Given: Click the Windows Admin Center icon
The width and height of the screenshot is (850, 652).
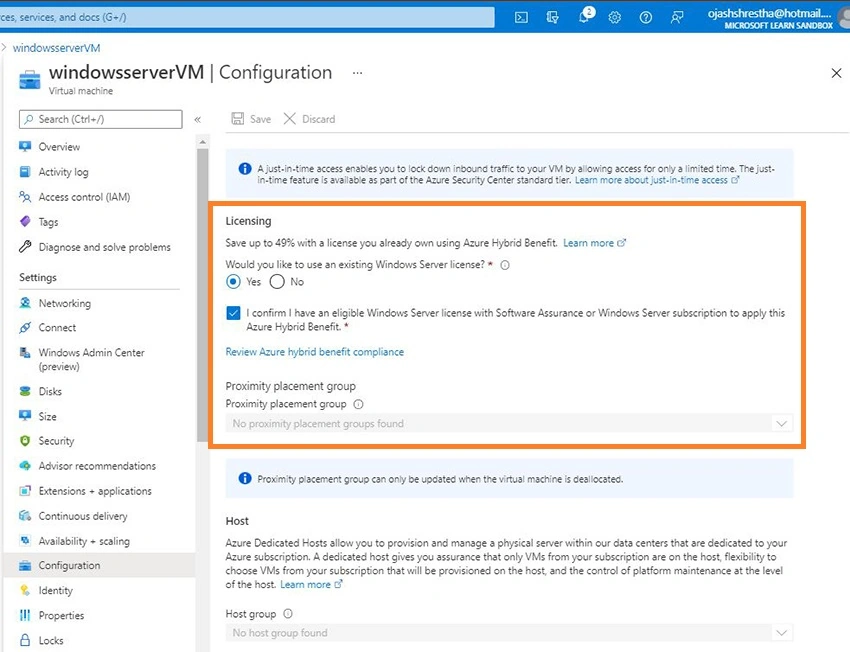Looking at the screenshot, I should pyautogui.click(x=25, y=352).
